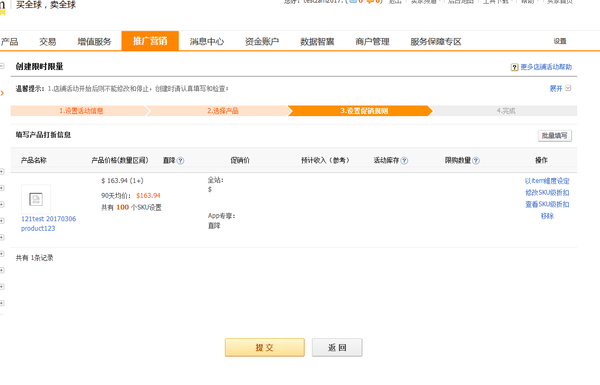The height and width of the screenshot is (385, 600).
Task: Click the 产品价格(数量区间) column header
Action: tap(120, 160)
